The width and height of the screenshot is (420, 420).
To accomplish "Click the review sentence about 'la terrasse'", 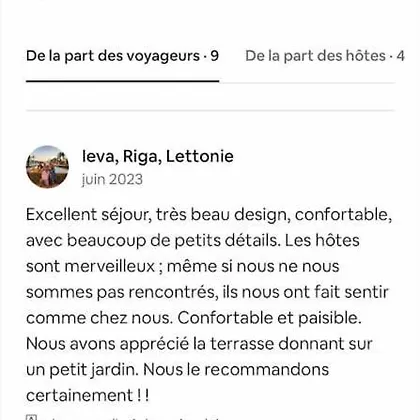I will pos(199,357).
